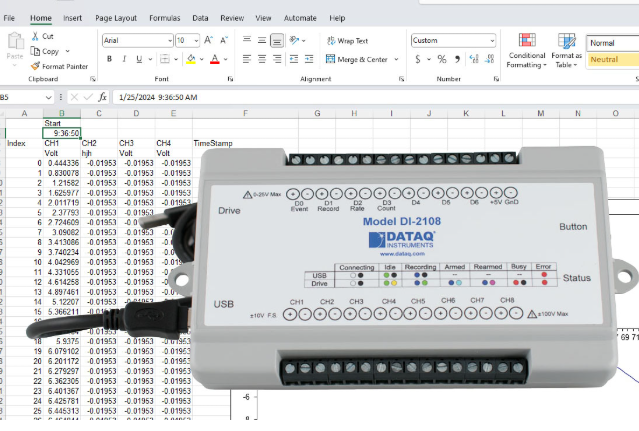639x431 pixels.
Task: Select Middle Align icon
Action: [262, 40]
